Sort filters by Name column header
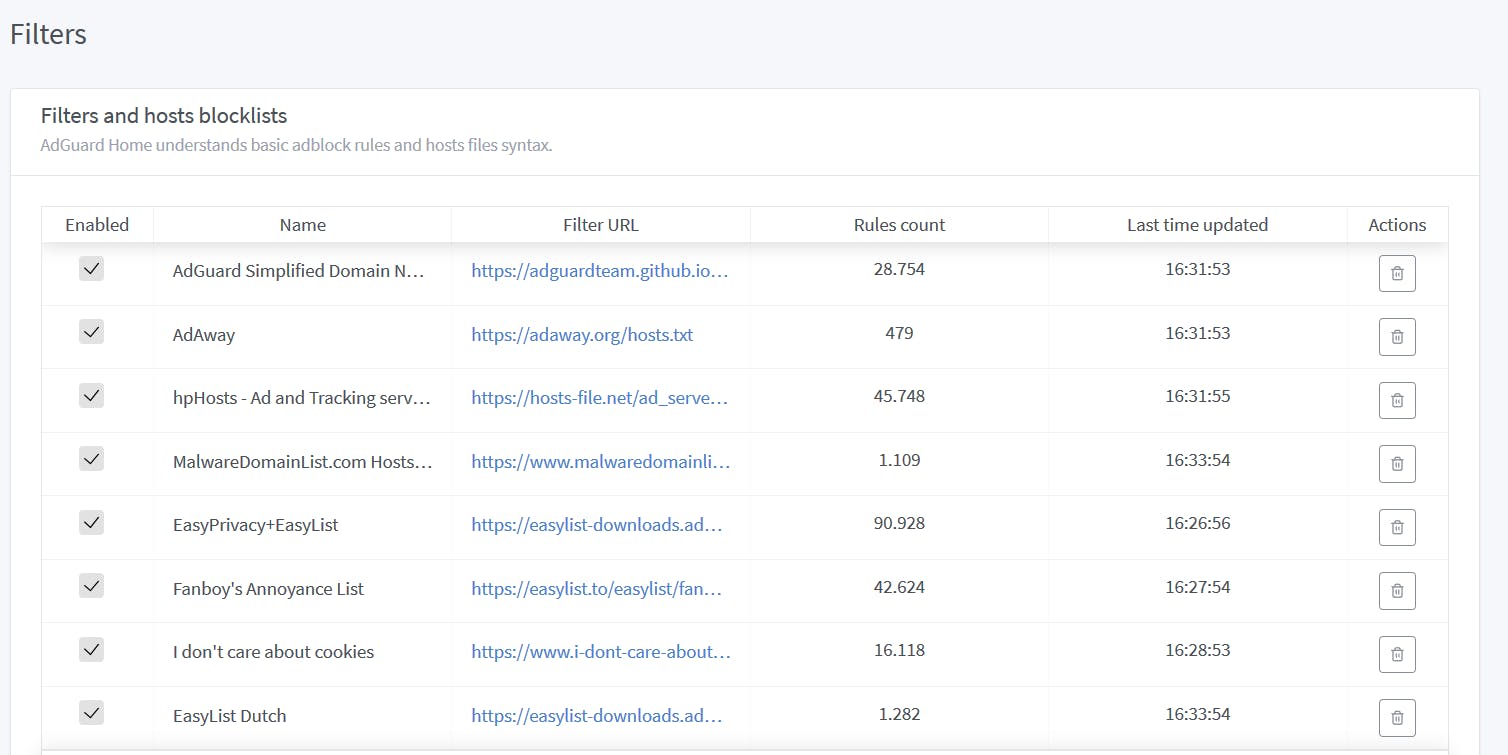 [302, 225]
